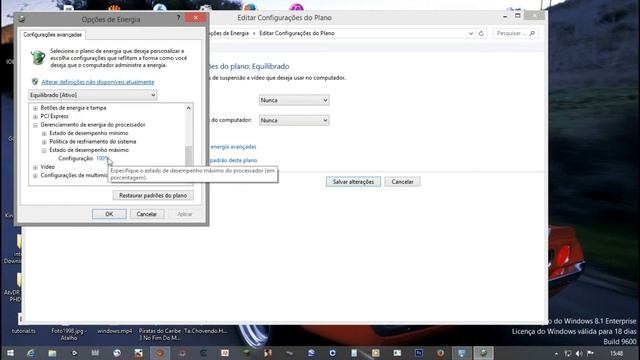Expand the PCI Express node

coord(35,116)
